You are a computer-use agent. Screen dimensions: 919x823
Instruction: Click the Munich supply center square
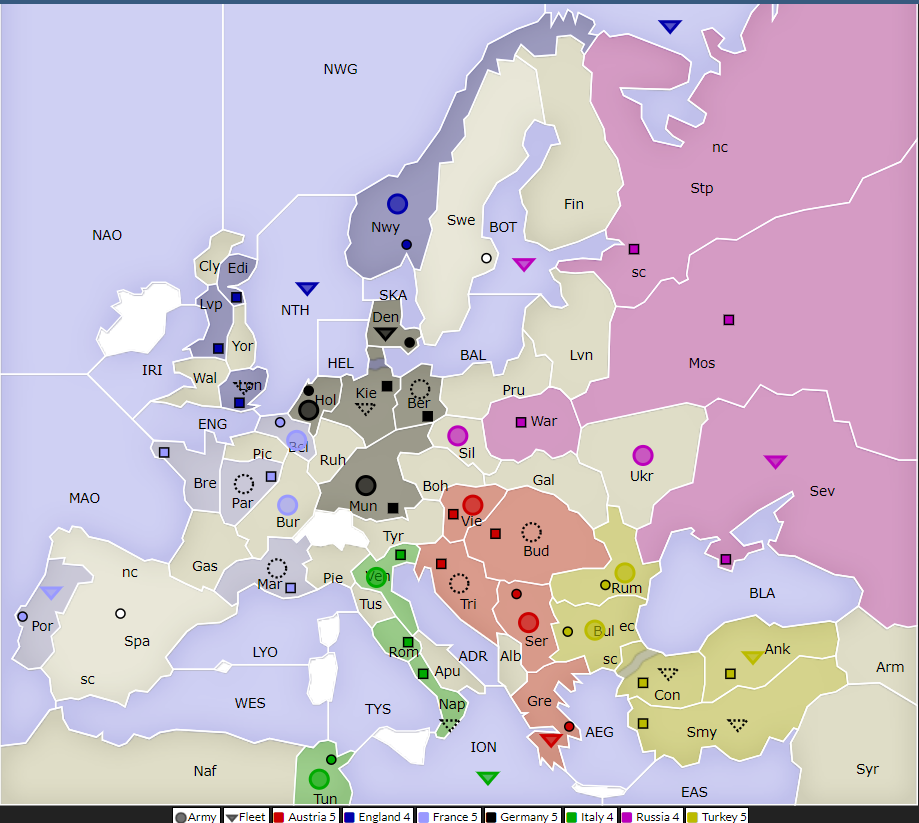393,508
